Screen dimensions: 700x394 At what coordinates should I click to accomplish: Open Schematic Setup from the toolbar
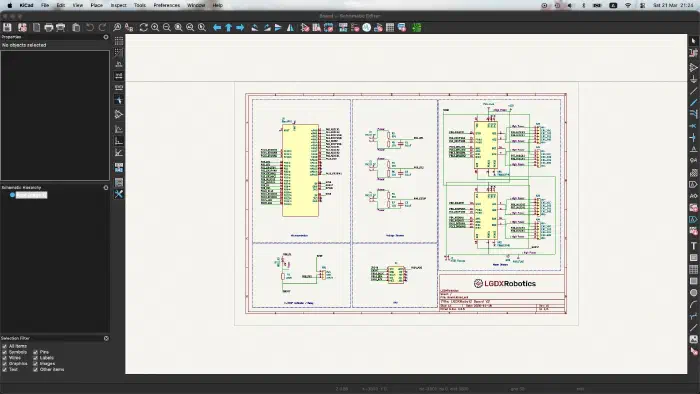(x=22, y=28)
